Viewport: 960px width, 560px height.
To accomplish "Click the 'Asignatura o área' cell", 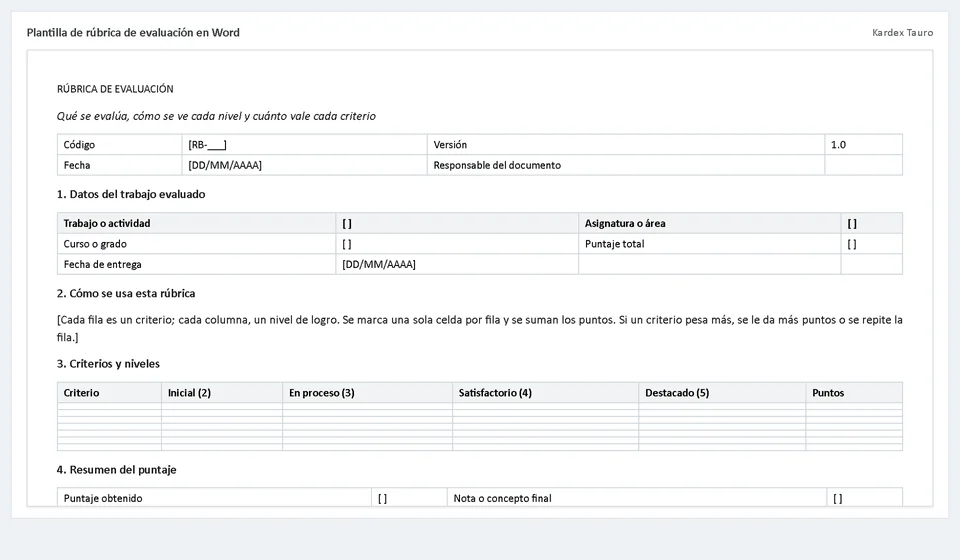I will pyautogui.click(x=710, y=223).
